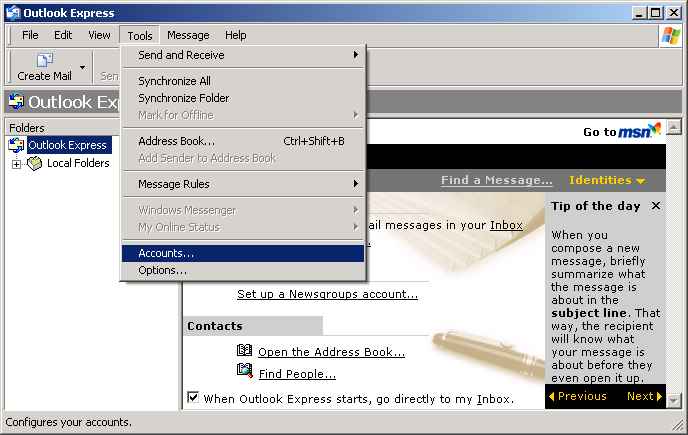The height and width of the screenshot is (435, 688).
Task: Click the Outlook Express title bar icon
Action: (13, 13)
